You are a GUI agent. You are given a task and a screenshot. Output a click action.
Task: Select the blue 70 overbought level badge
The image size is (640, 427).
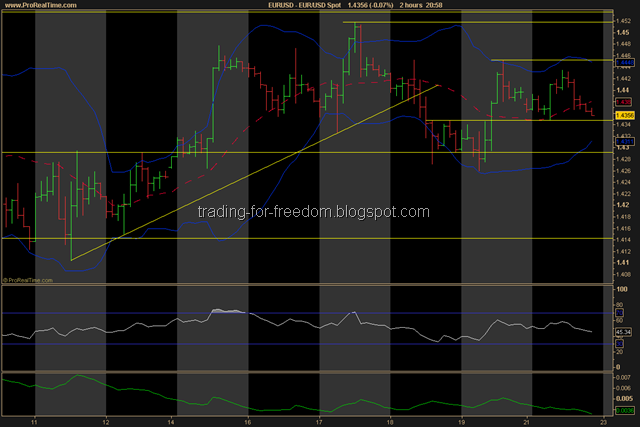point(620,313)
